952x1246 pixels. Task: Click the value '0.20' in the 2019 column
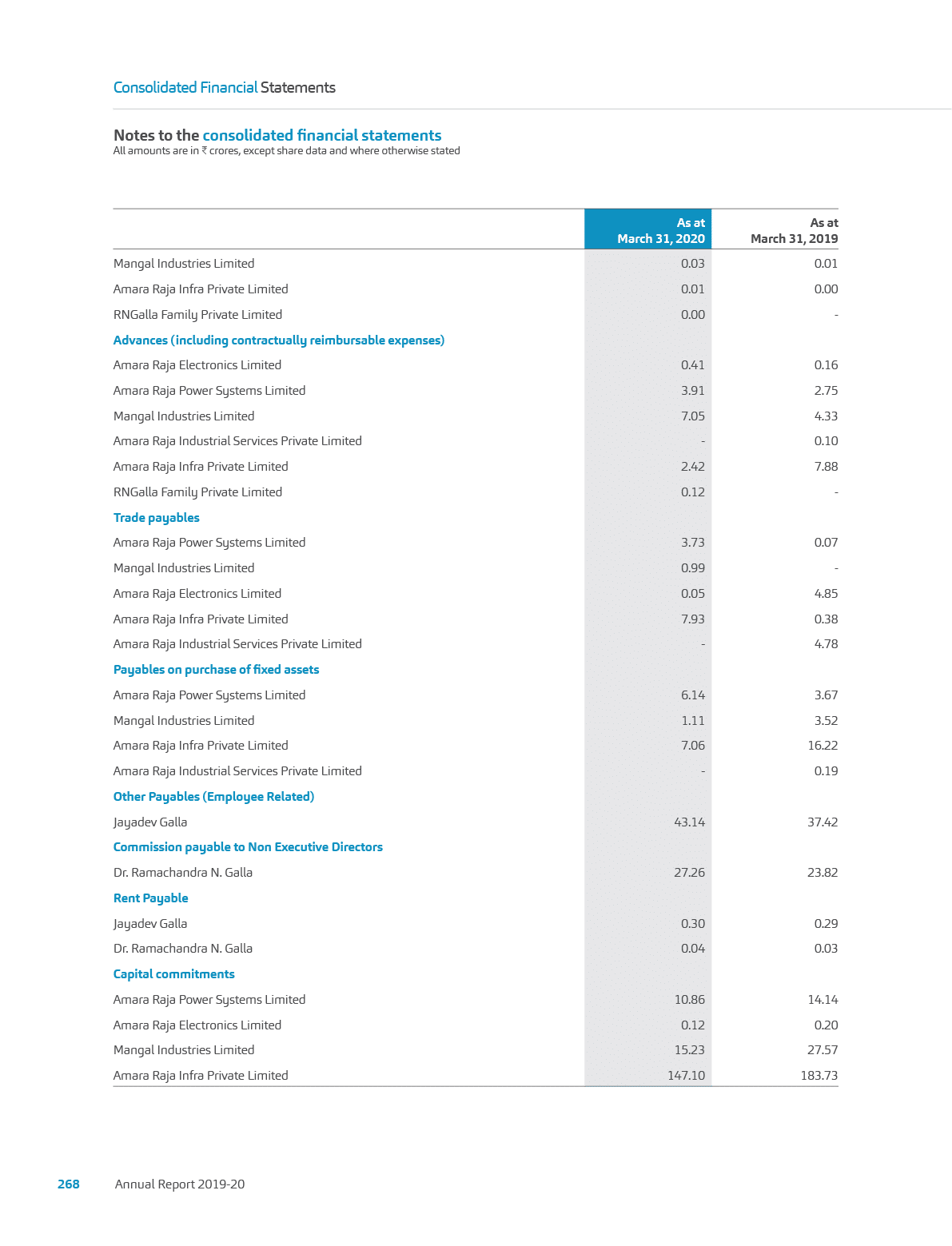[x=827, y=1025]
